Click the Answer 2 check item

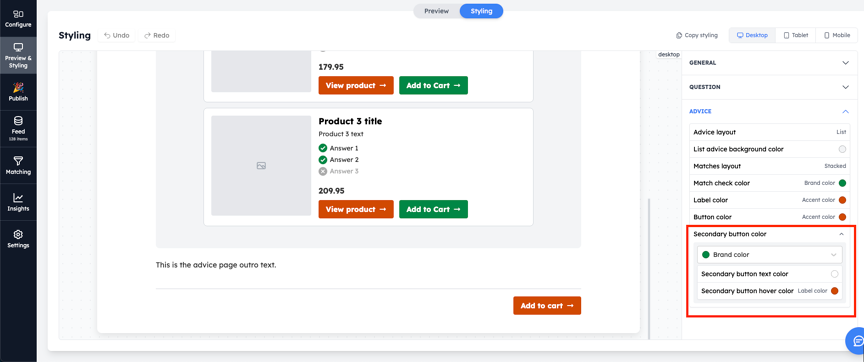pos(338,160)
